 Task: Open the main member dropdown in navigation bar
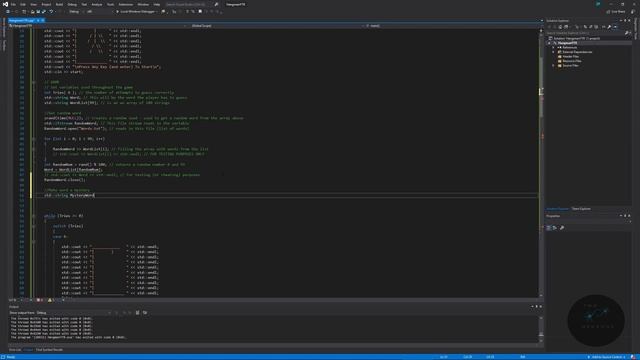tap(452, 26)
